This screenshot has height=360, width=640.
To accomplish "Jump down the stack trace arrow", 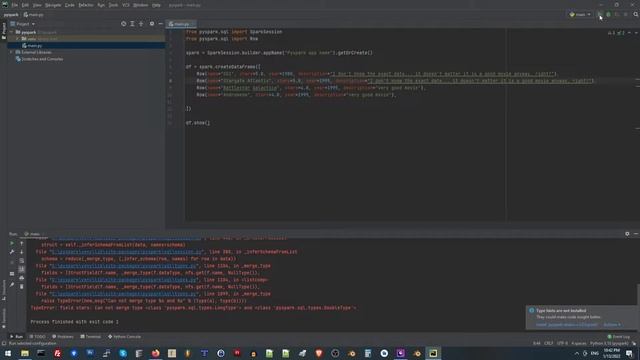I will [22, 252].
